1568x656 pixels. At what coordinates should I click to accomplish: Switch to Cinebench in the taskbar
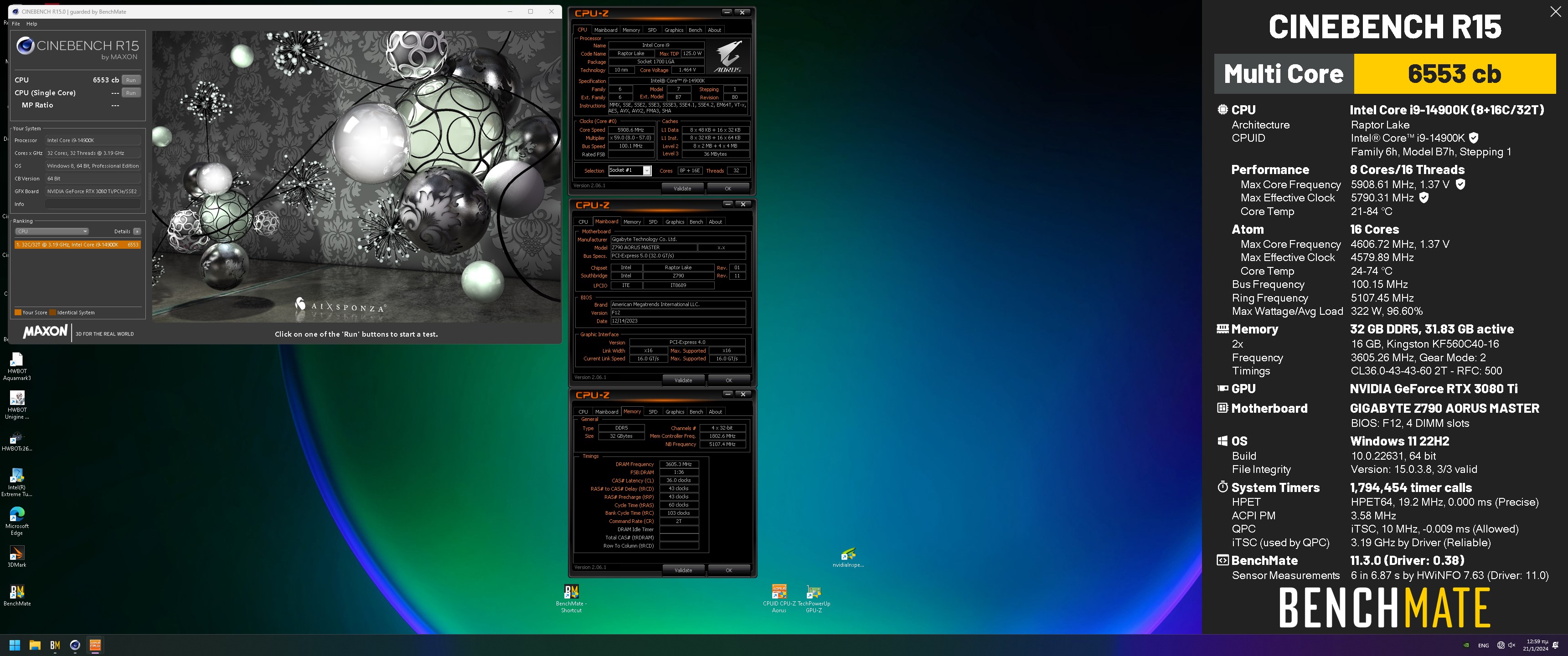pyautogui.click(x=75, y=645)
